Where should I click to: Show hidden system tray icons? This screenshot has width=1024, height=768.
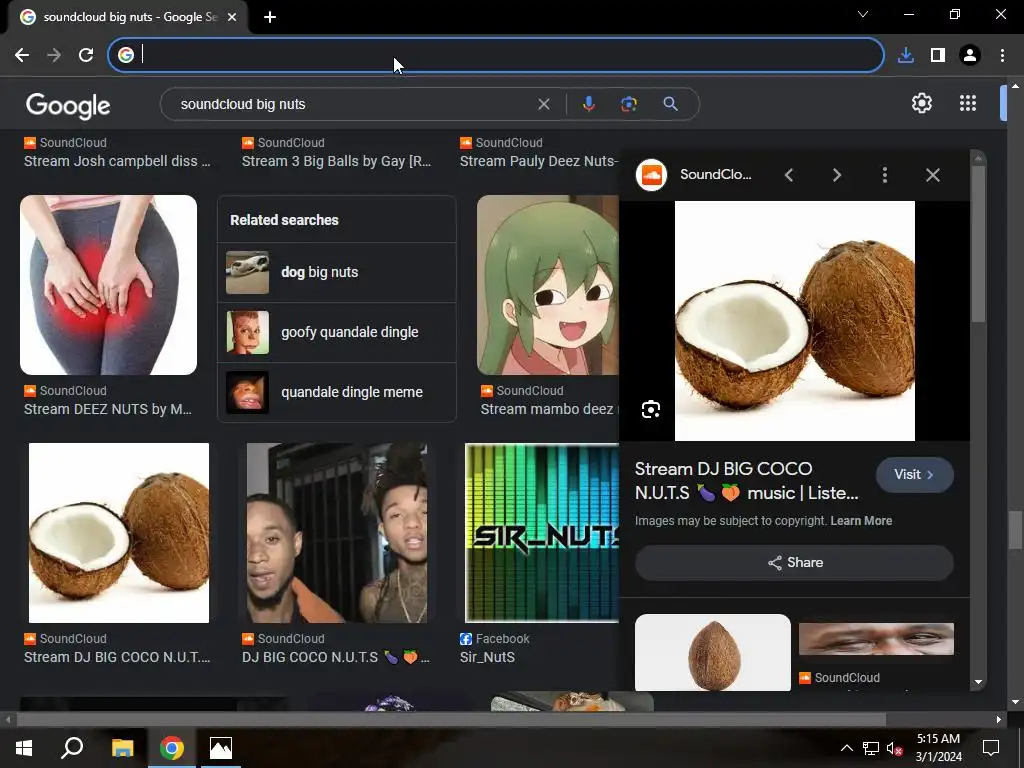coord(846,748)
